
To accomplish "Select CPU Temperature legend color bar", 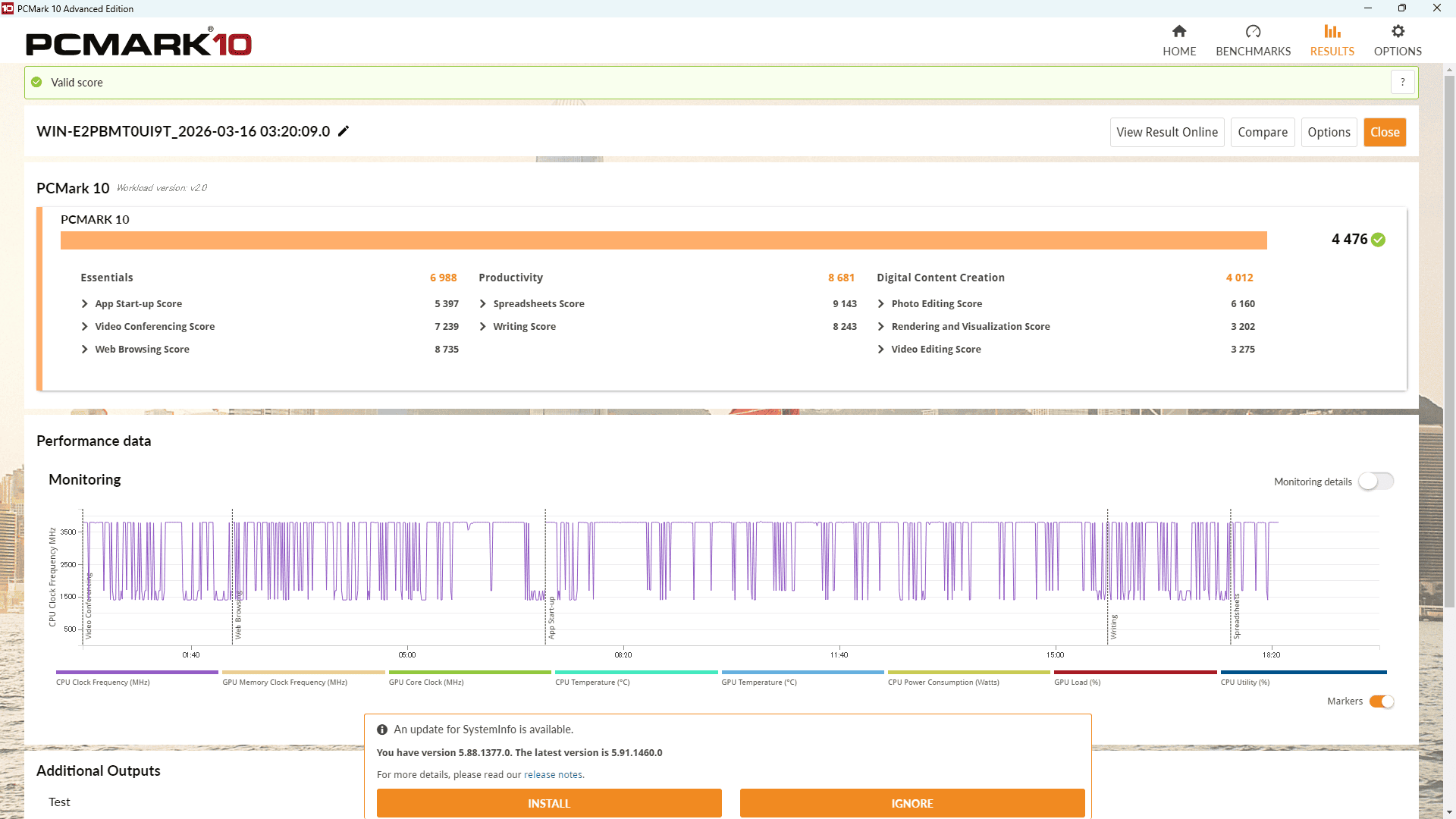I will coord(635,672).
